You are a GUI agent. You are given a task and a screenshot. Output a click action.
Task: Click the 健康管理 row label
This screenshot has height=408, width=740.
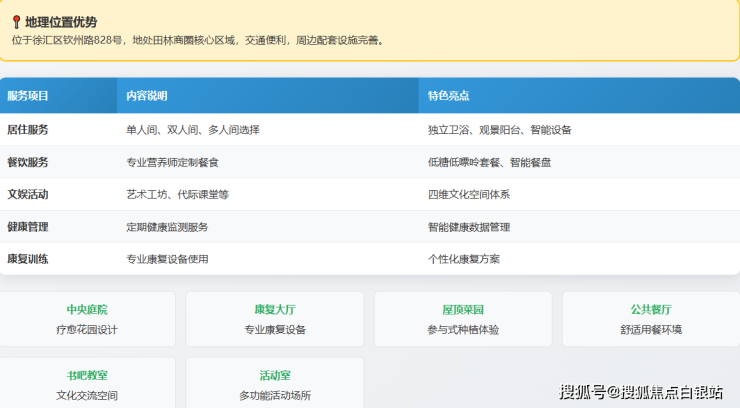(28, 227)
